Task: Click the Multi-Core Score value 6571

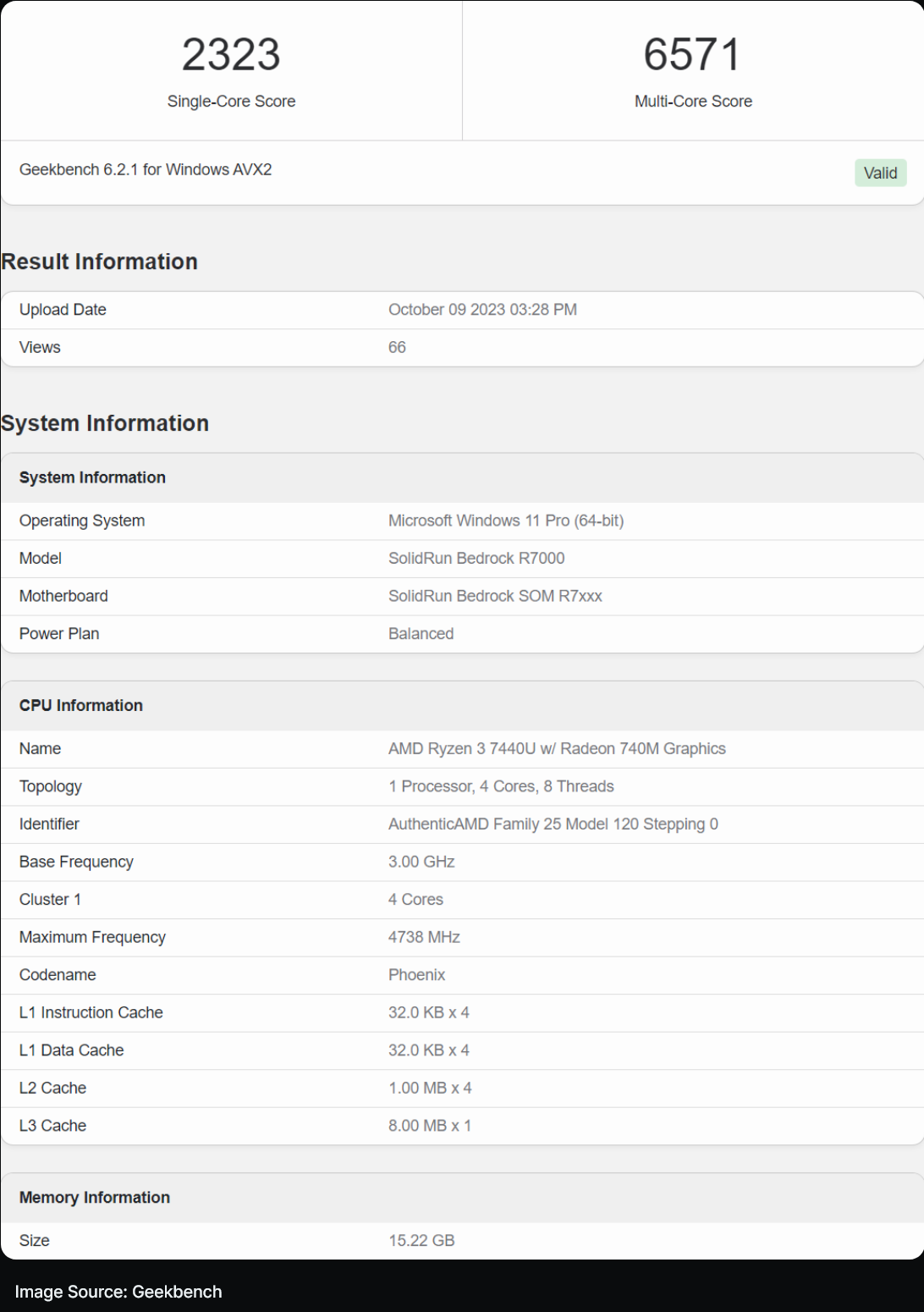Action: click(x=693, y=55)
